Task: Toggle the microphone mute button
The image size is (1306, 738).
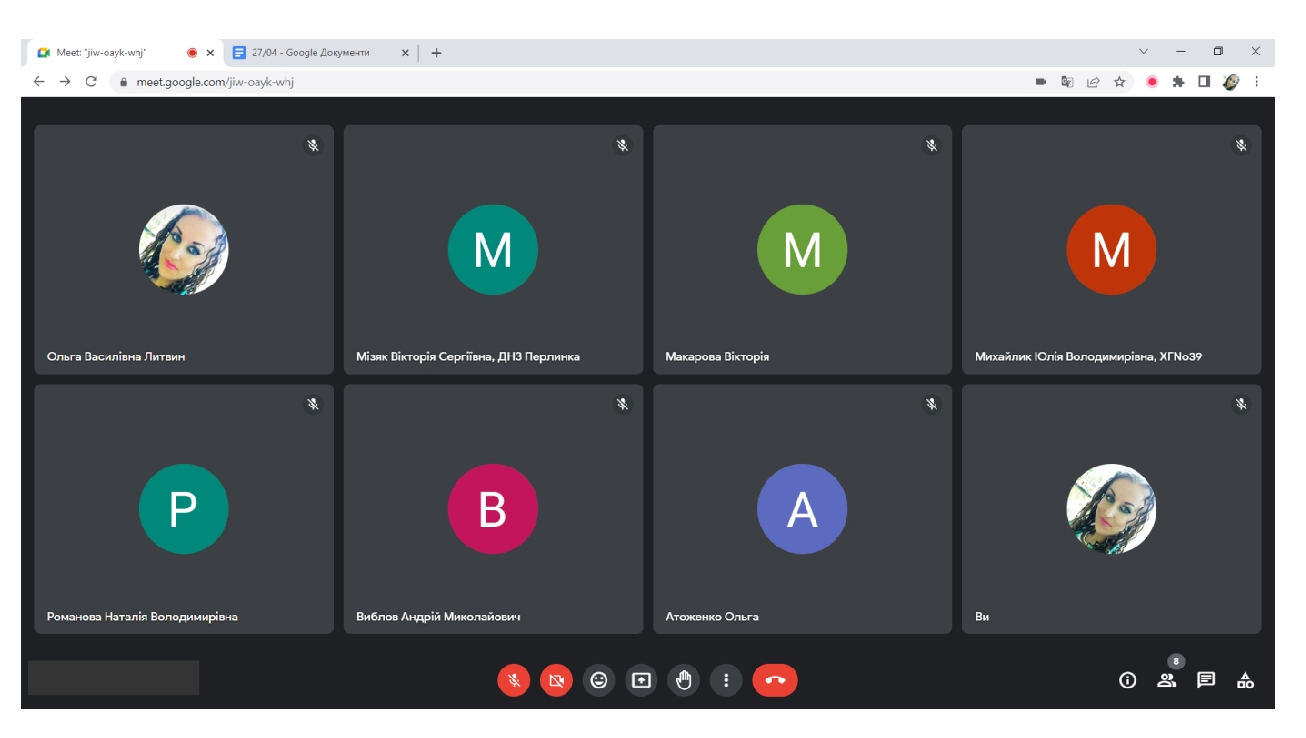Action: coord(513,681)
